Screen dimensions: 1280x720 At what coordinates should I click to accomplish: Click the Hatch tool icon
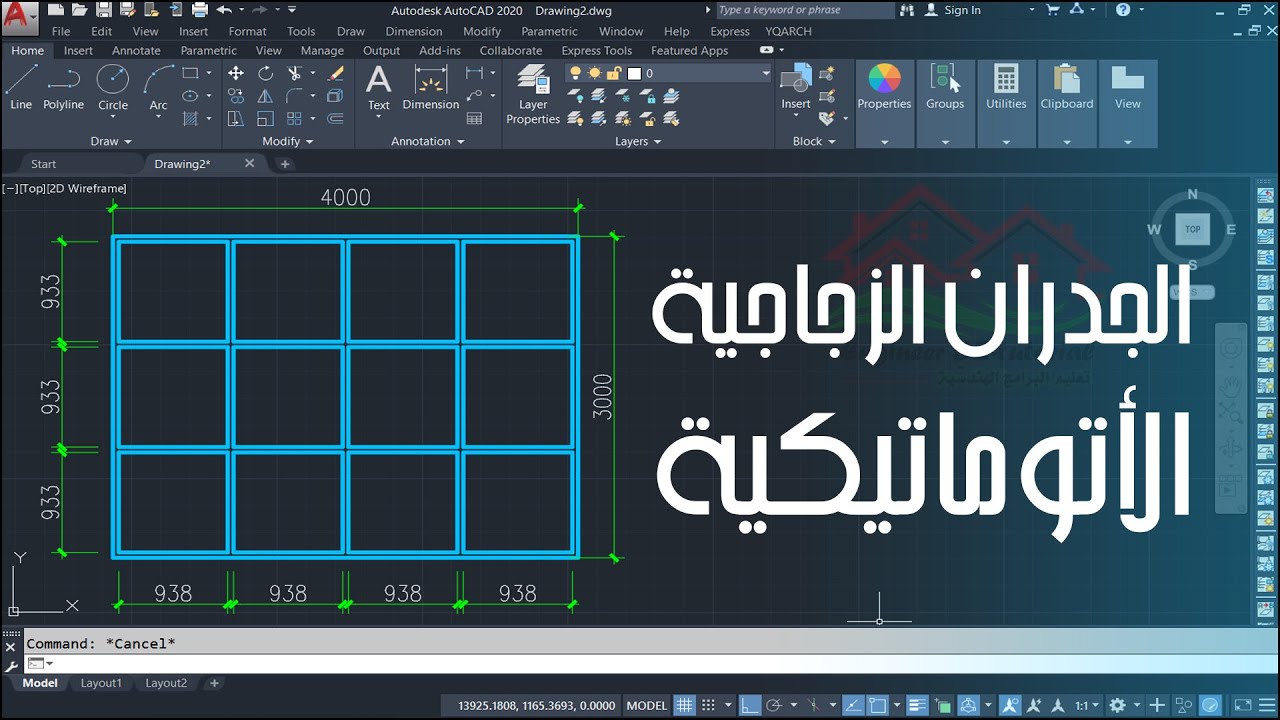[190, 118]
